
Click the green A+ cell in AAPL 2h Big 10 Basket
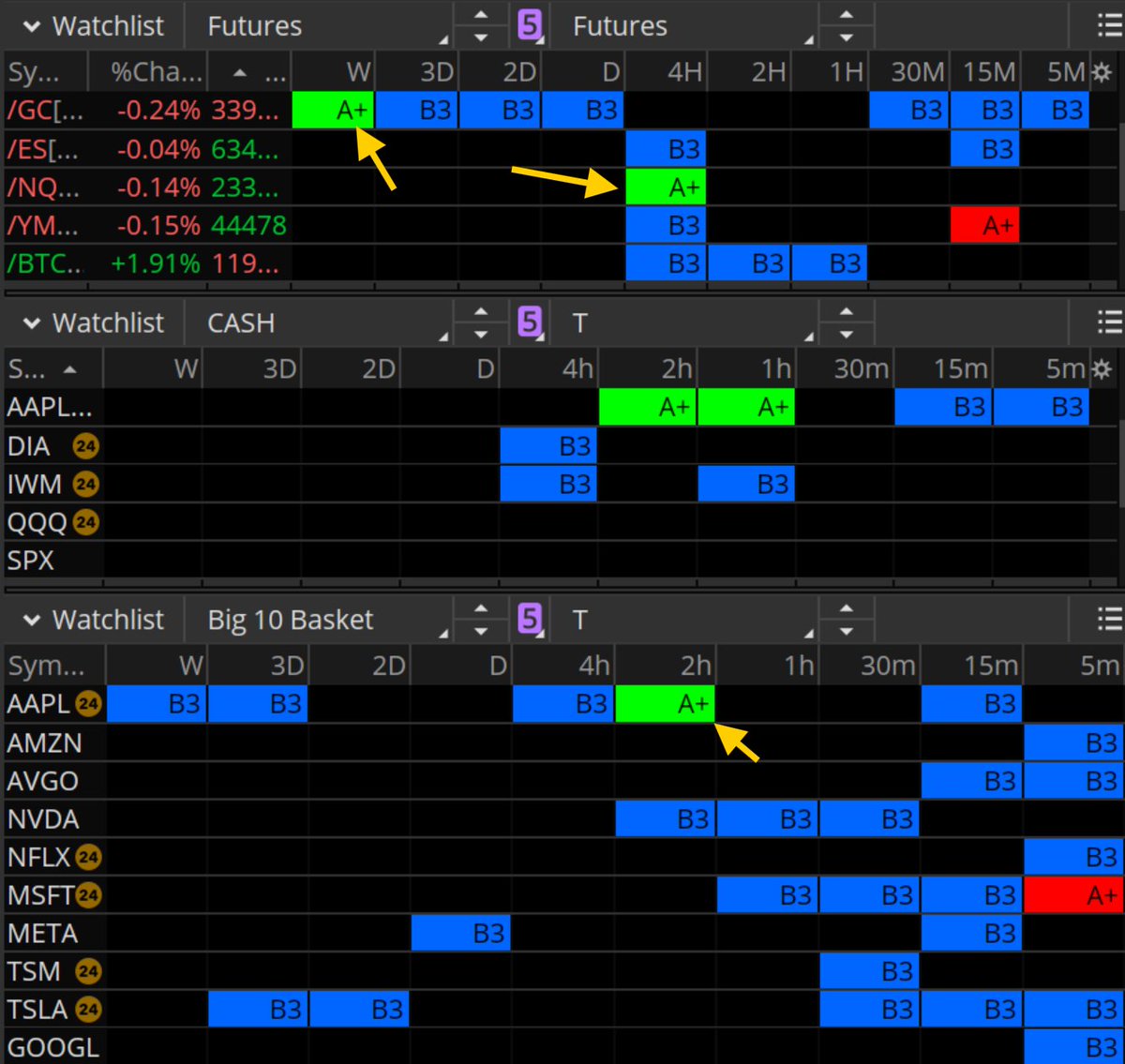[x=665, y=704]
